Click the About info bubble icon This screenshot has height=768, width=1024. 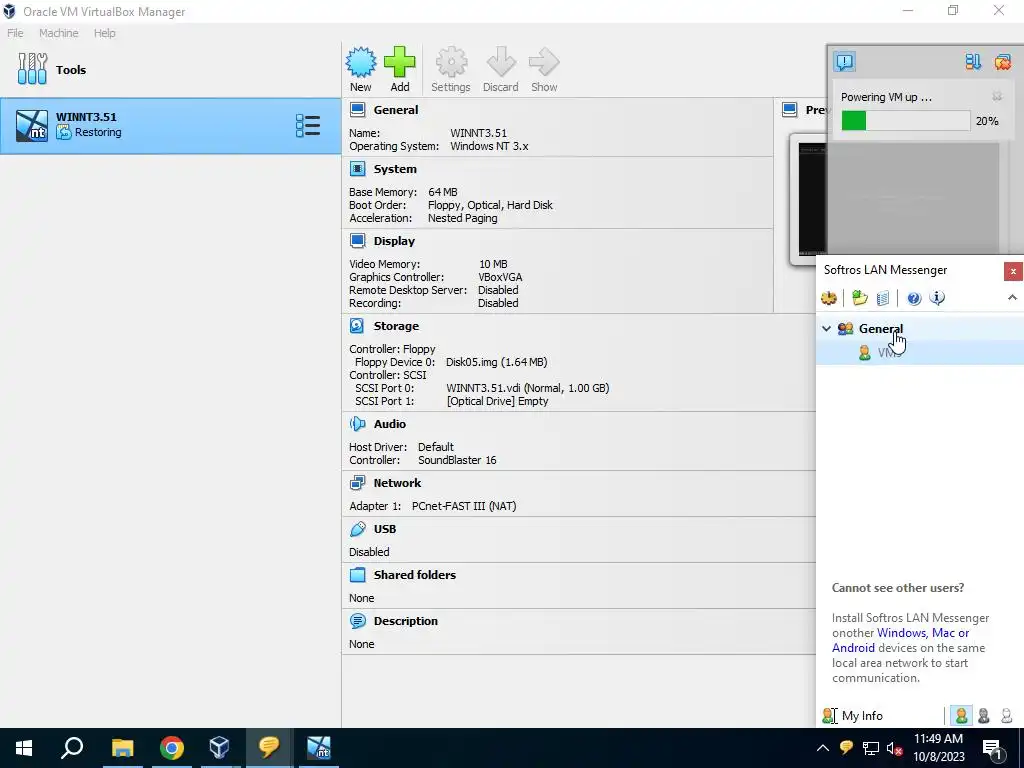[937, 298]
